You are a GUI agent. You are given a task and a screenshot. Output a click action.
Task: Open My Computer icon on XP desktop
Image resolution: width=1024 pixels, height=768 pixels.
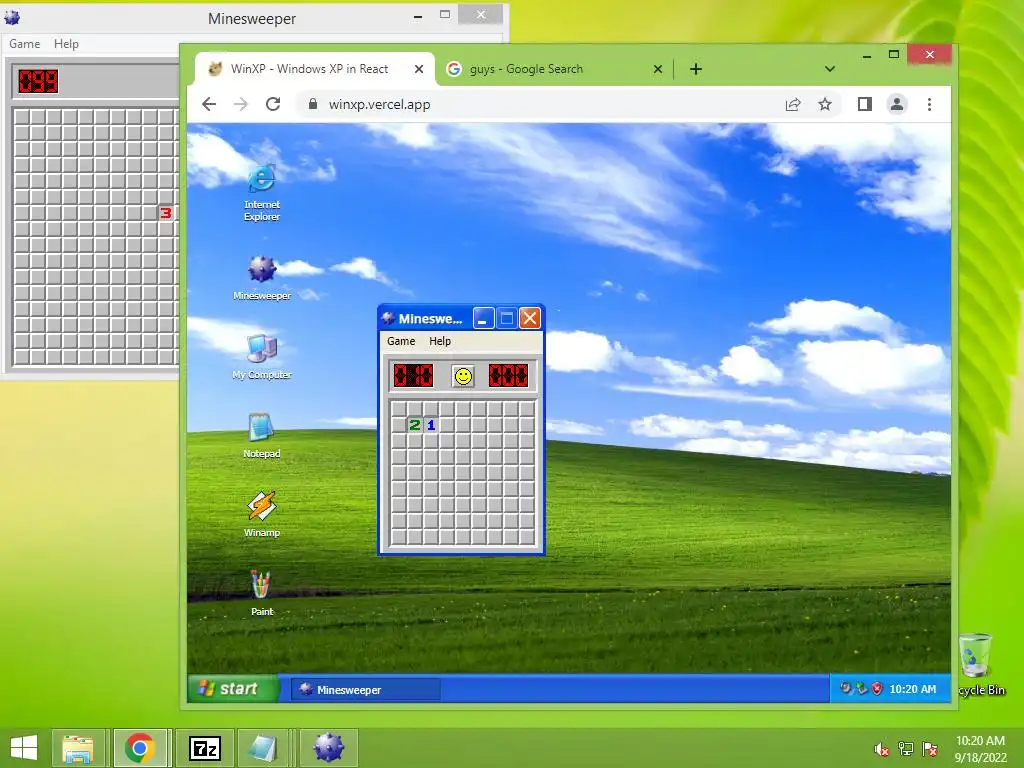point(262,357)
